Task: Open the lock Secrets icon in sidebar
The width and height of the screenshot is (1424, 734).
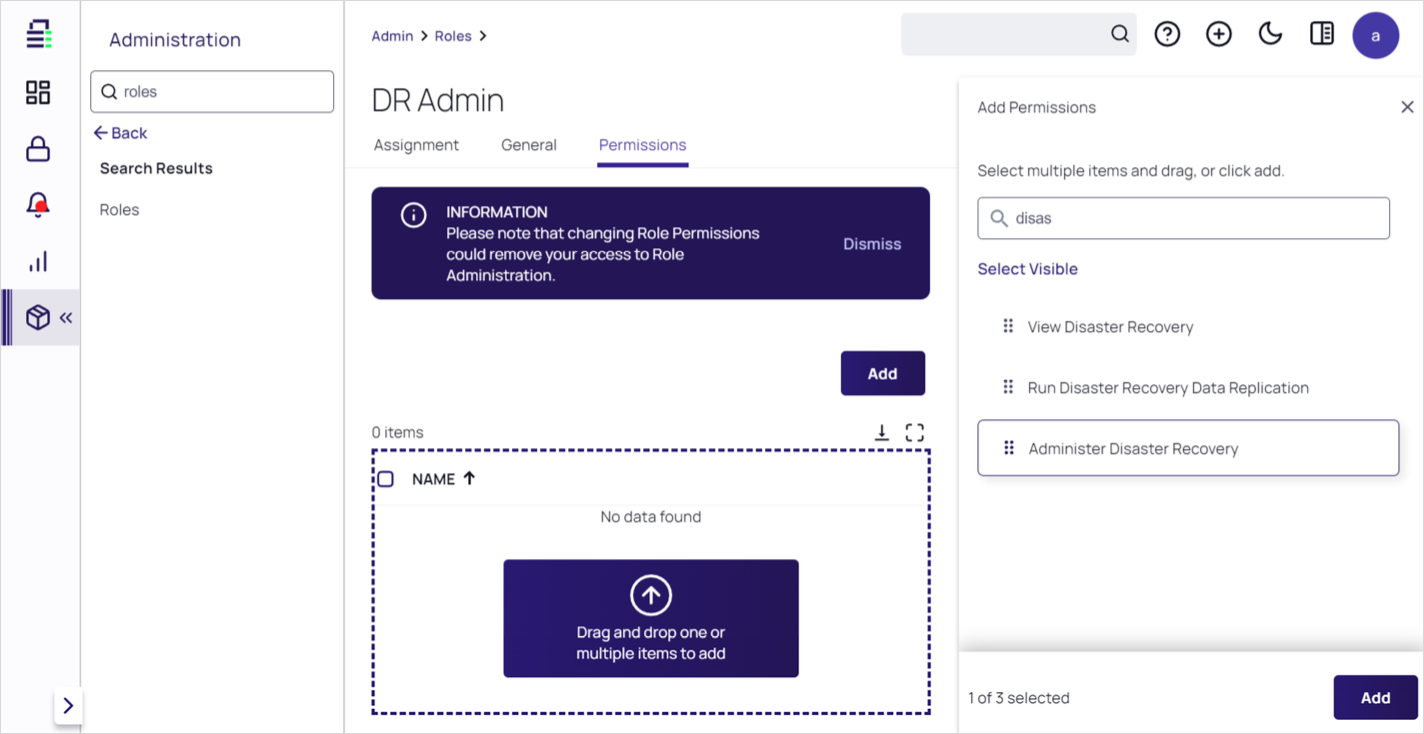Action: coord(38,150)
